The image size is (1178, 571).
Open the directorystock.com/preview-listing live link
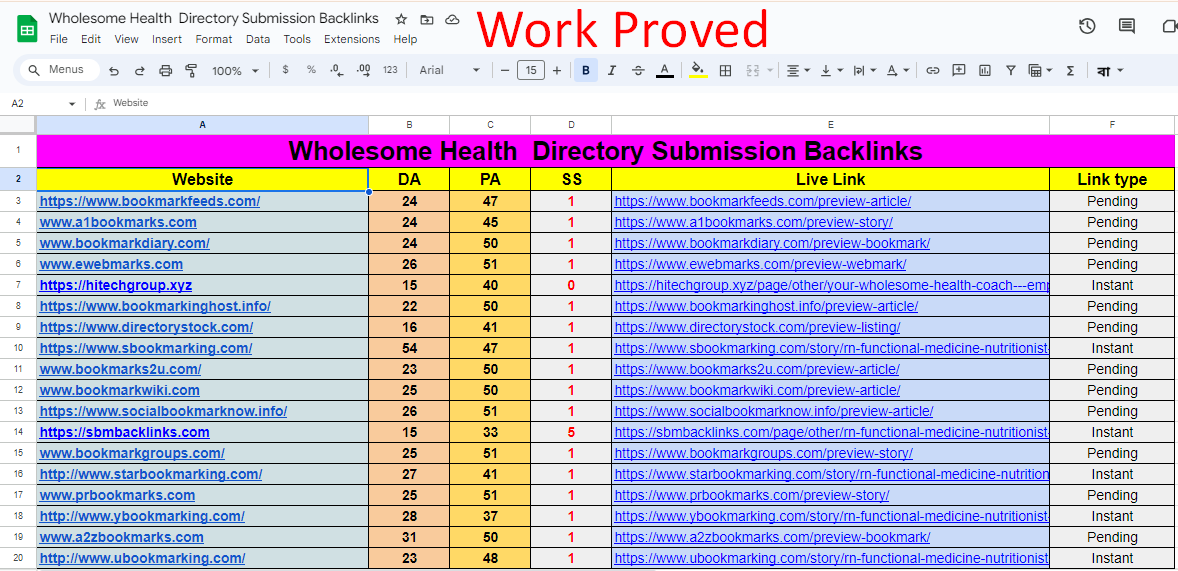pos(757,328)
